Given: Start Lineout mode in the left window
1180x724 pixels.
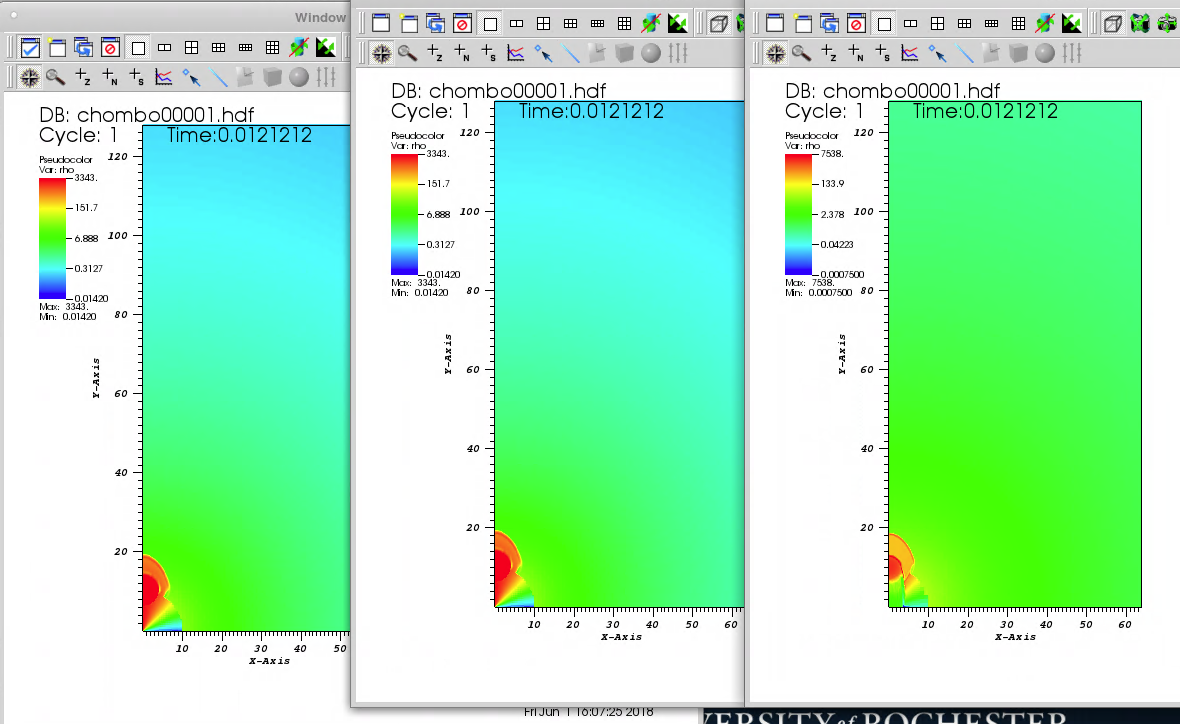Looking at the screenshot, I should 163,77.
